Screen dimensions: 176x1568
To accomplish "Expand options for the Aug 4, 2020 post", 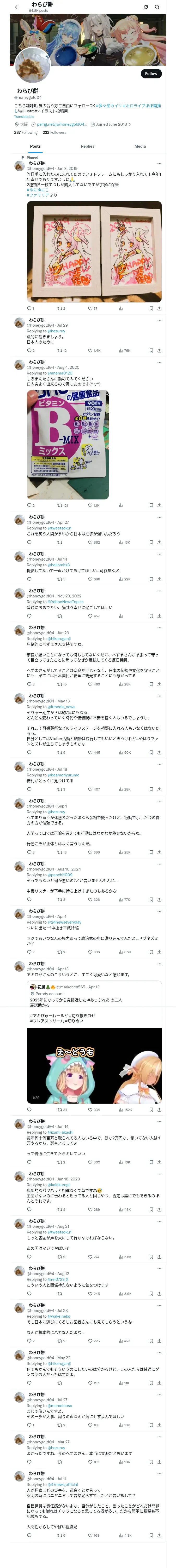I will pos(159,362).
